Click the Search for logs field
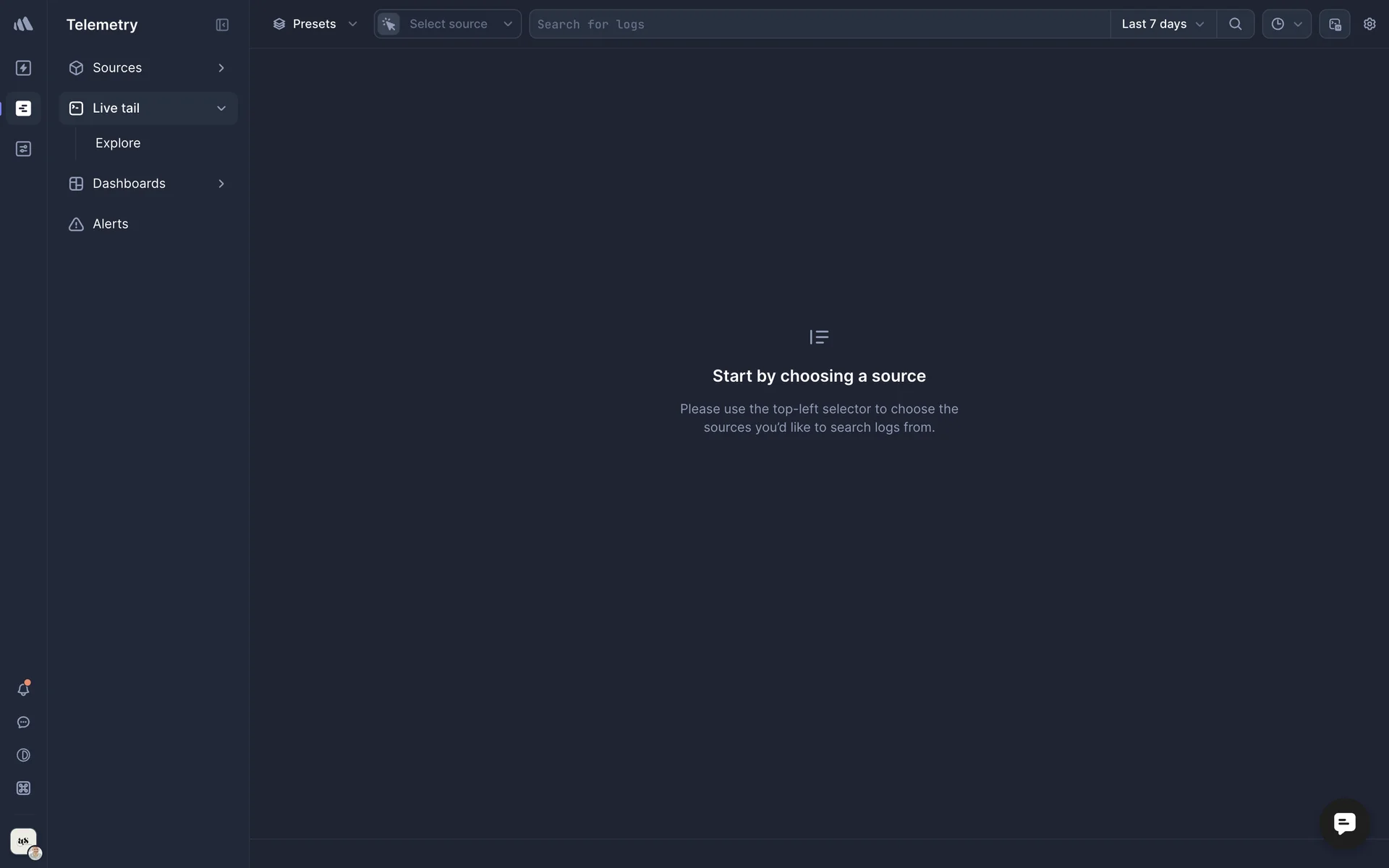 point(819,24)
